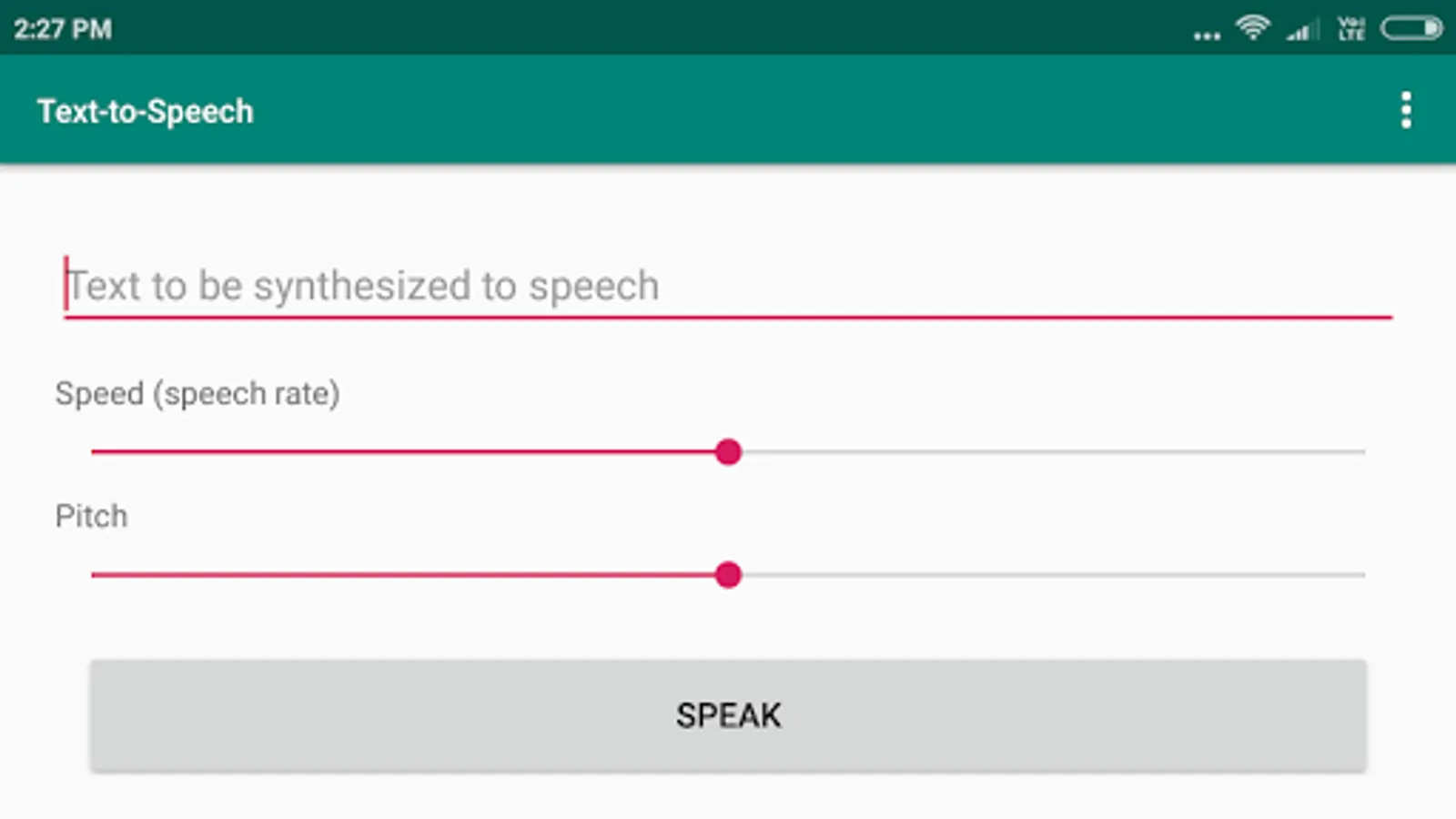Tap the 2:27 PM clock
The height and width of the screenshot is (819, 1456).
coord(63,29)
